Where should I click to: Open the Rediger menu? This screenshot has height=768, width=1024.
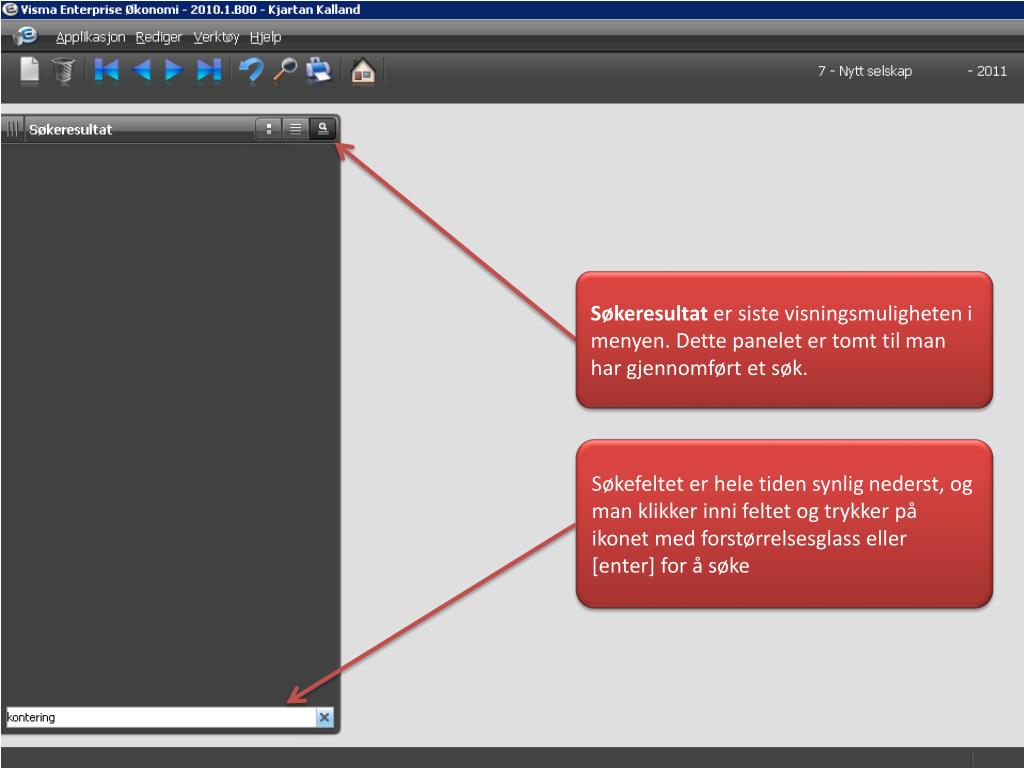point(159,37)
